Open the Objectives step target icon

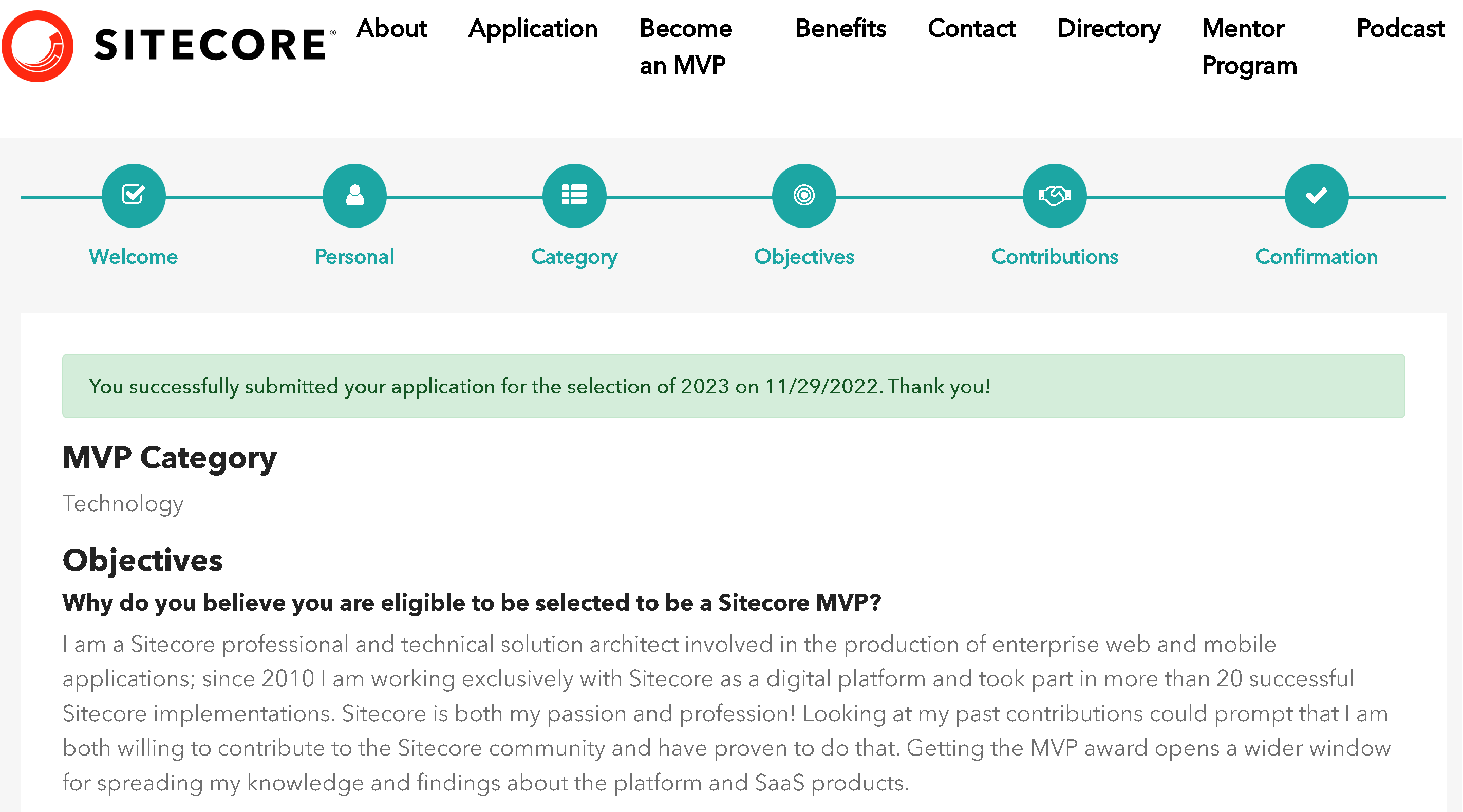coord(803,195)
